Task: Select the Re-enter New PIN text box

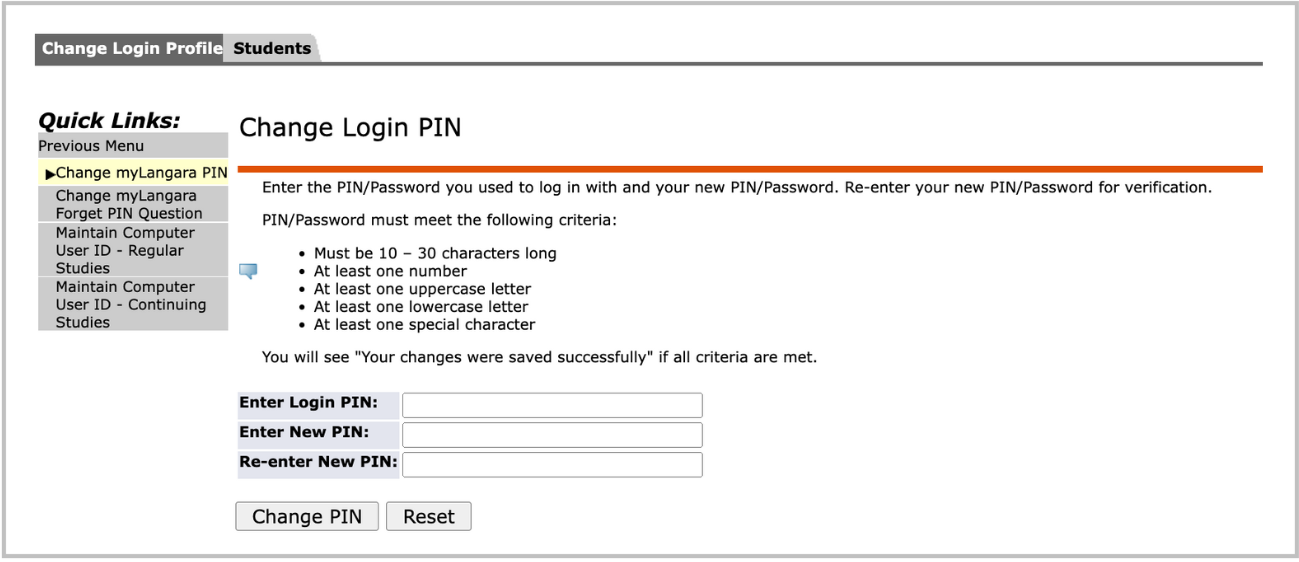Action: coord(552,465)
